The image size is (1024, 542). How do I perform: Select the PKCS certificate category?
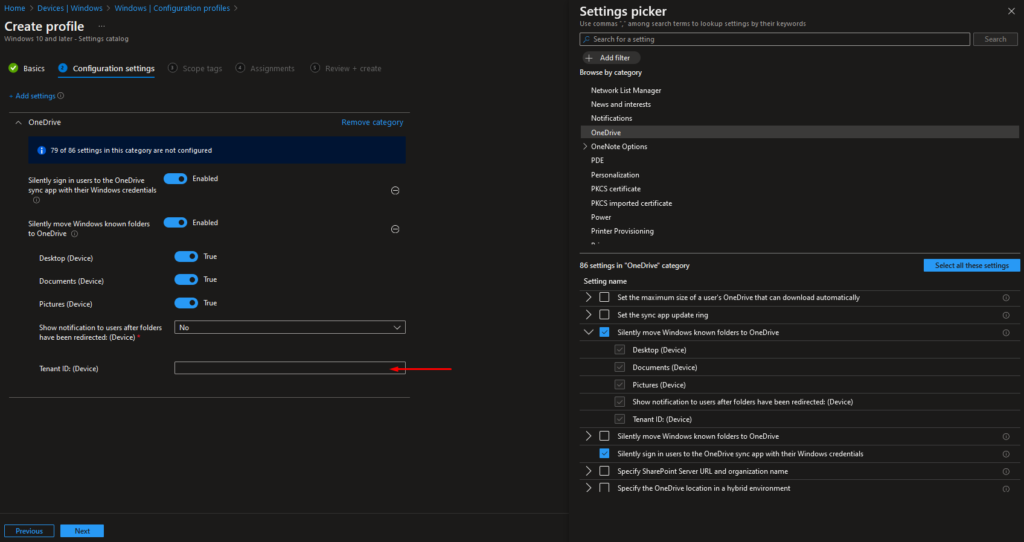click(616, 189)
